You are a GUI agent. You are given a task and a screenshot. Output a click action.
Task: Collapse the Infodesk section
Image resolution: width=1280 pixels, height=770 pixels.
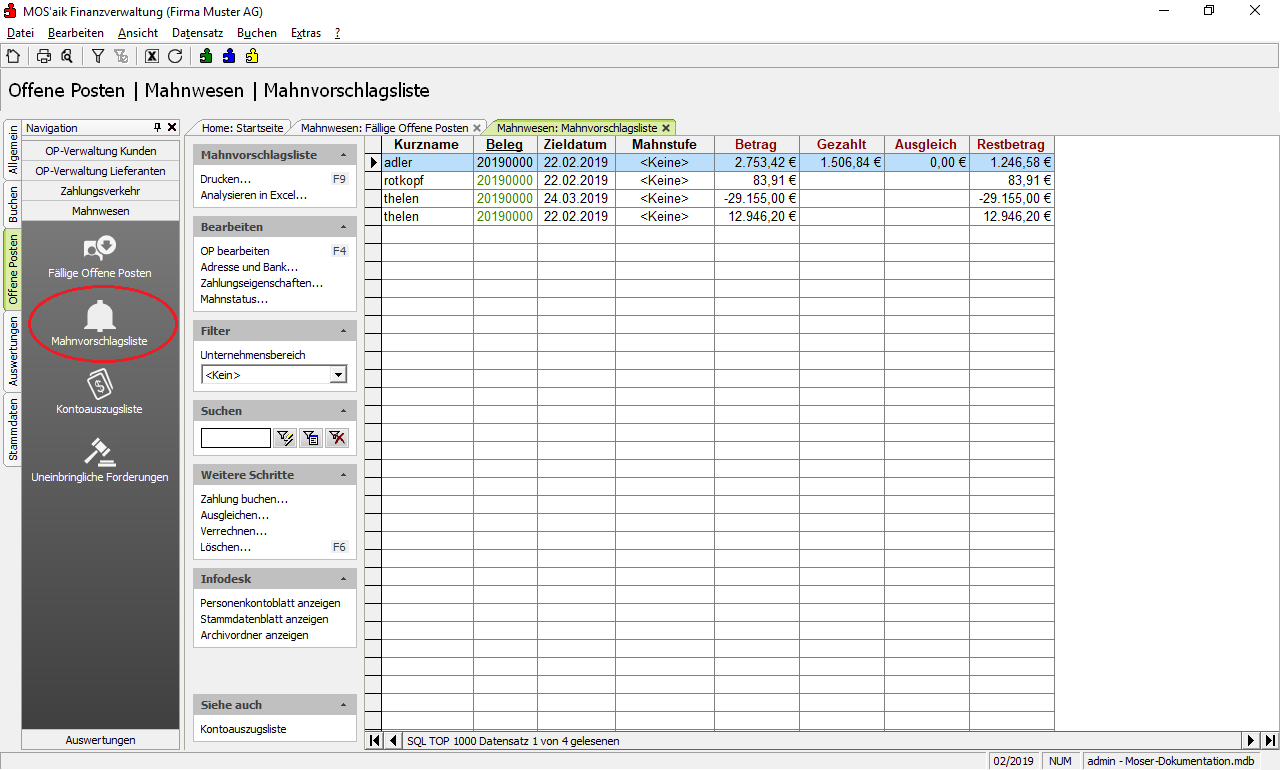(344, 579)
